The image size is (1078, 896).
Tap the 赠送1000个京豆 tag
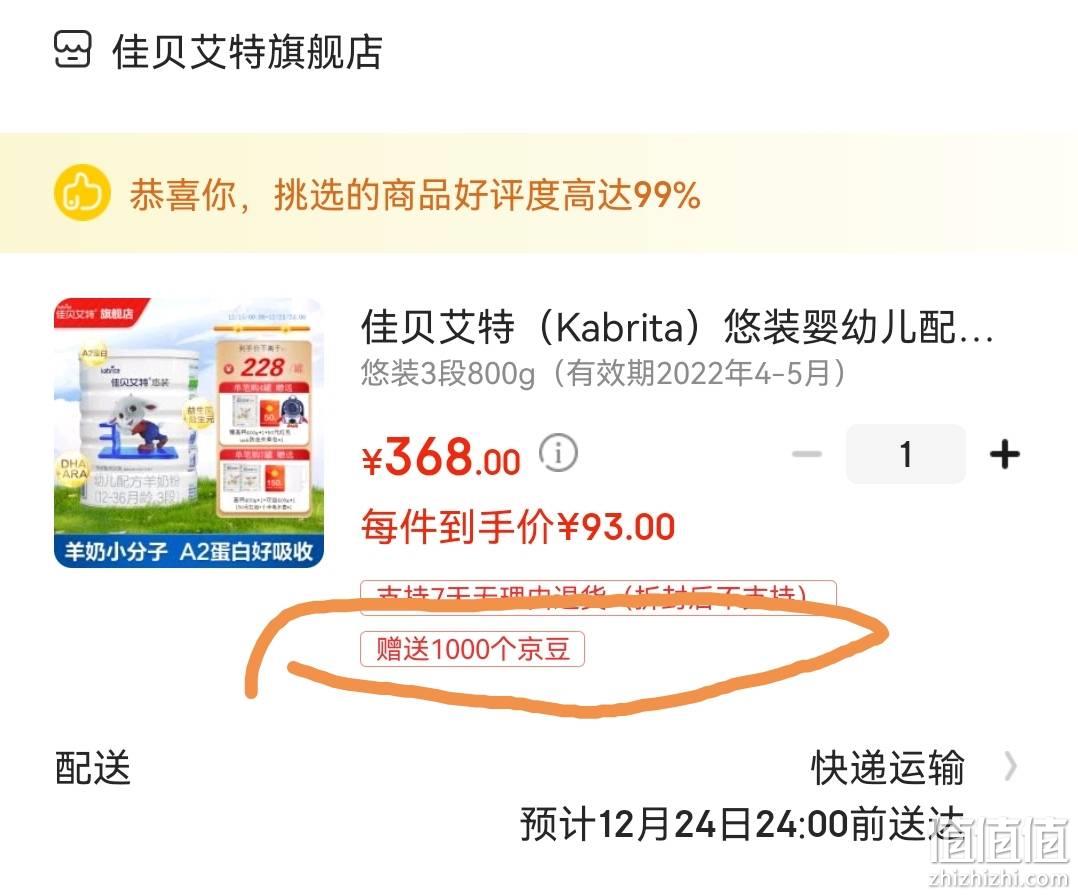pos(472,649)
